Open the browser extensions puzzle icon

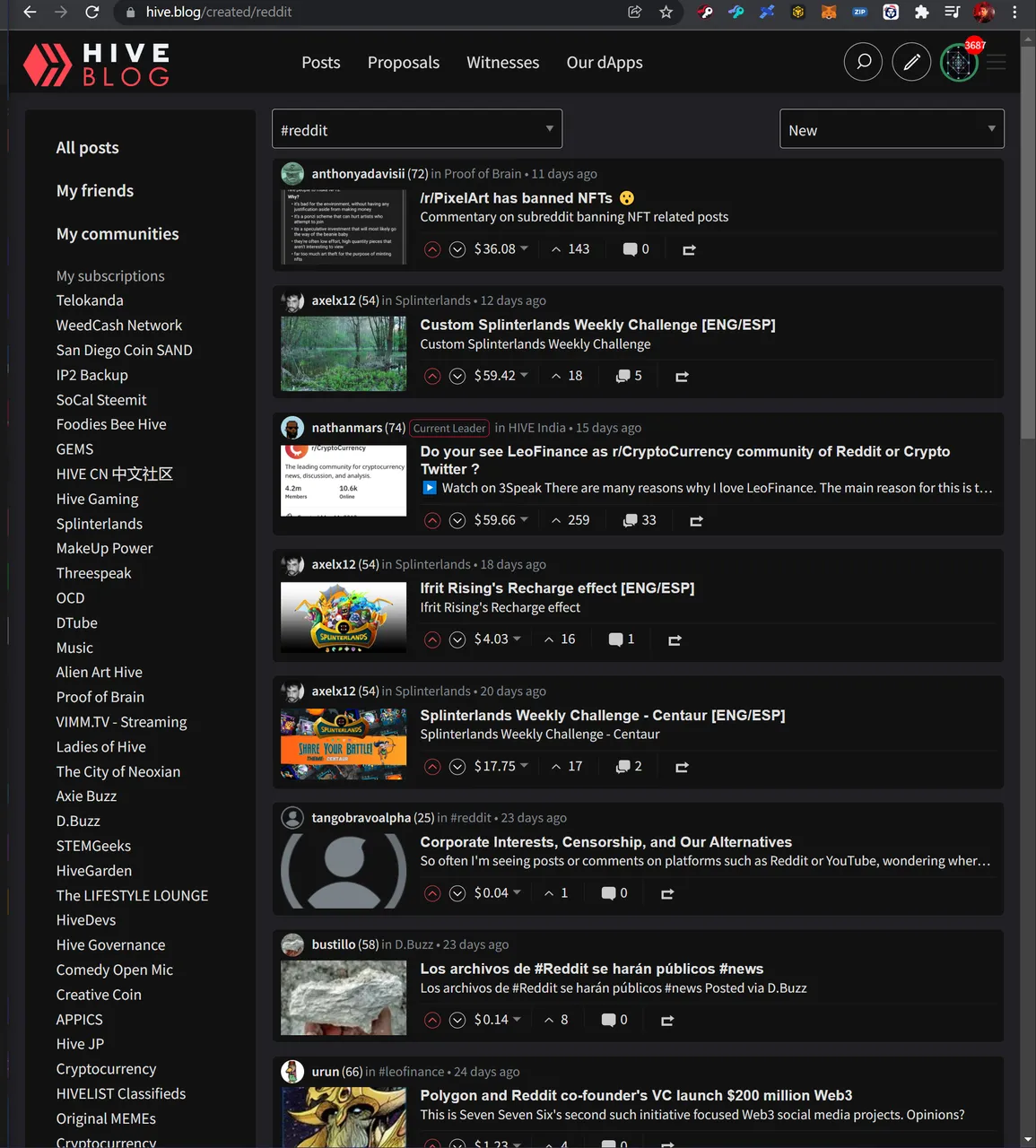tap(921, 12)
